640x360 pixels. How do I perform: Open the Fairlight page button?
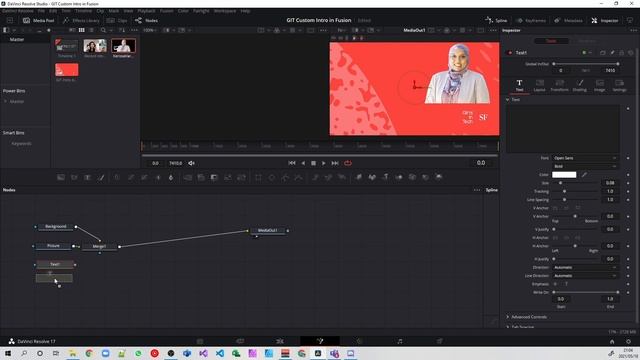(400, 341)
